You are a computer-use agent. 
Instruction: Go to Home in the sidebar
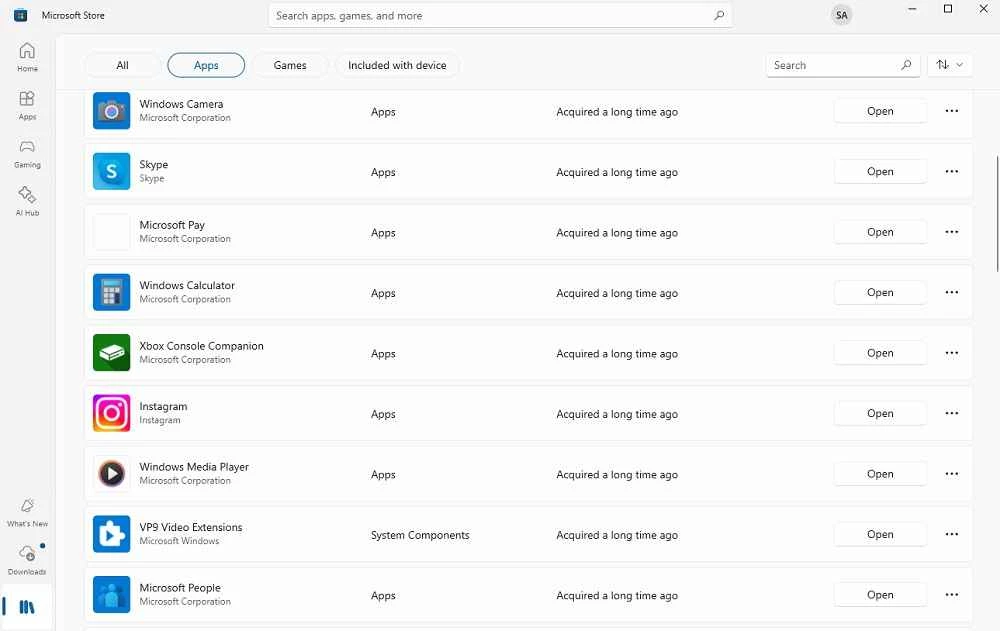coord(27,57)
